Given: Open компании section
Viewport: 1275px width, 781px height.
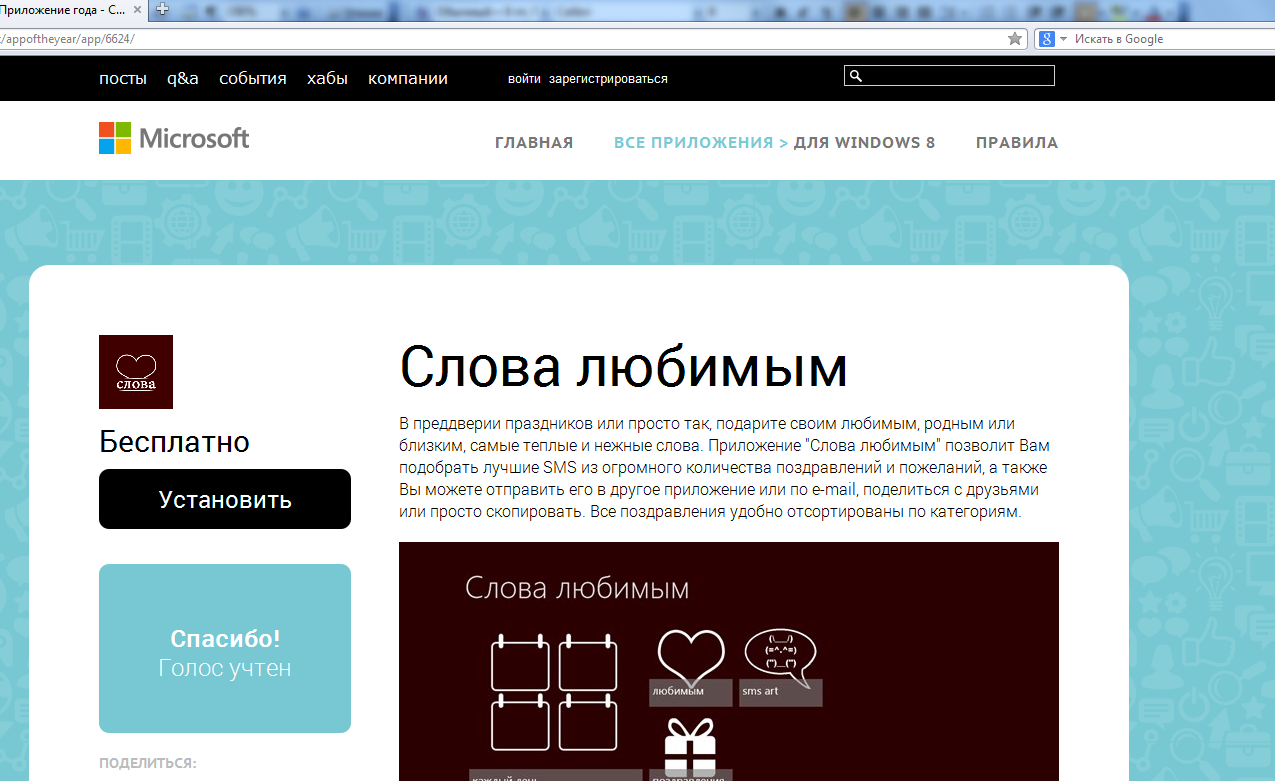Looking at the screenshot, I should [408, 79].
